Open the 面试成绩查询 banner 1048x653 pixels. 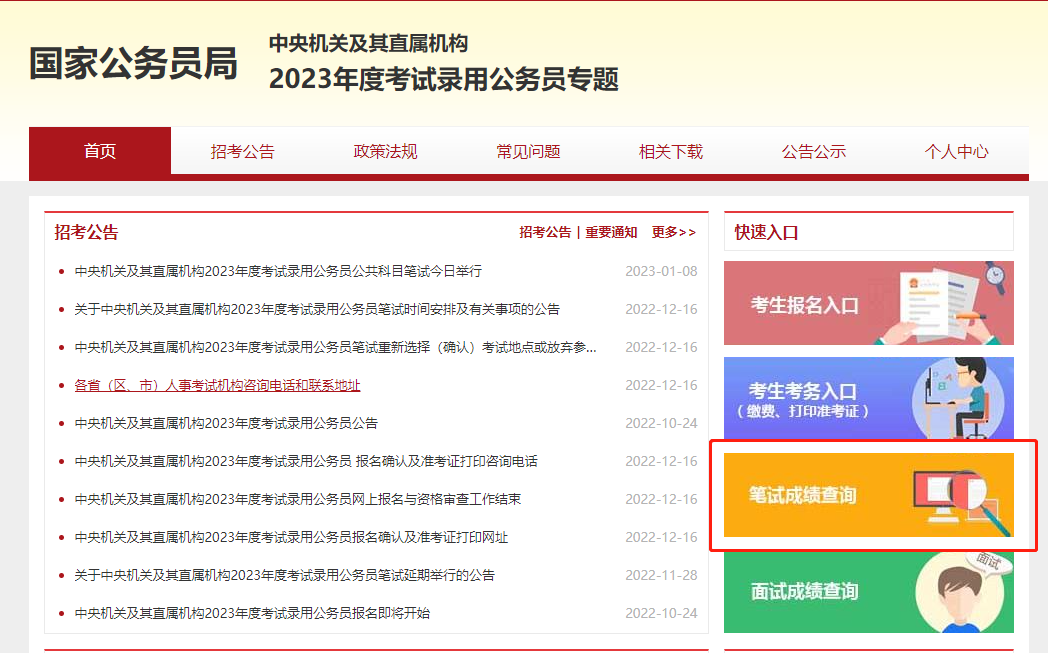868,591
